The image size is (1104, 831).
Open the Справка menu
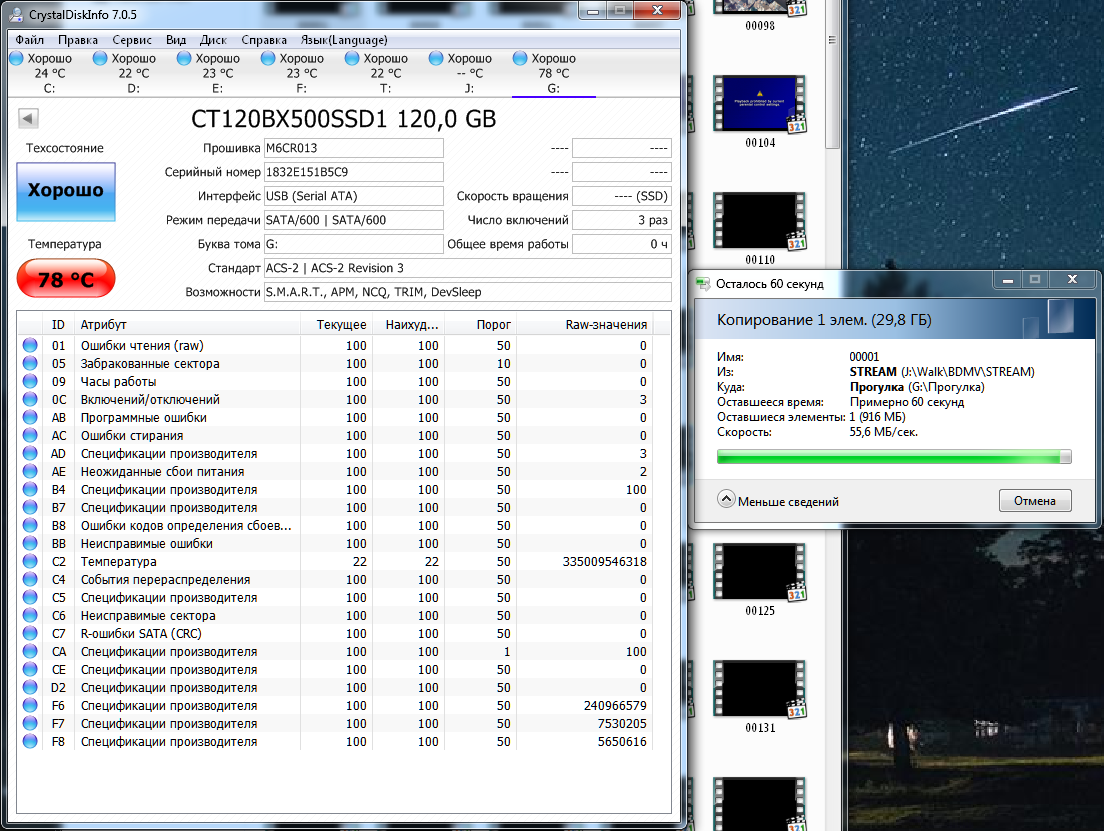coord(264,40)
